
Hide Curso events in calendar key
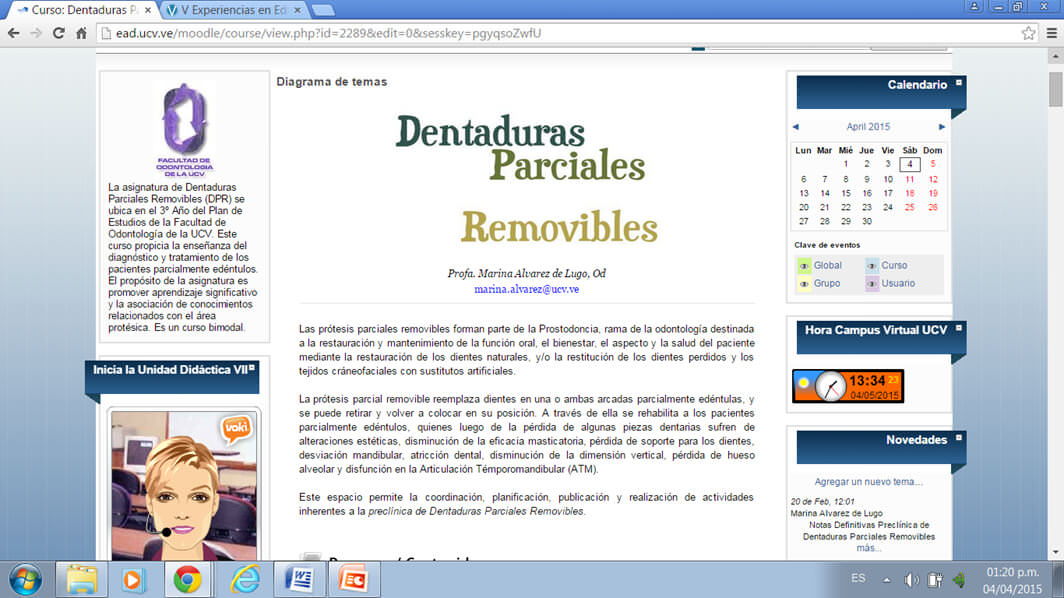872,266
